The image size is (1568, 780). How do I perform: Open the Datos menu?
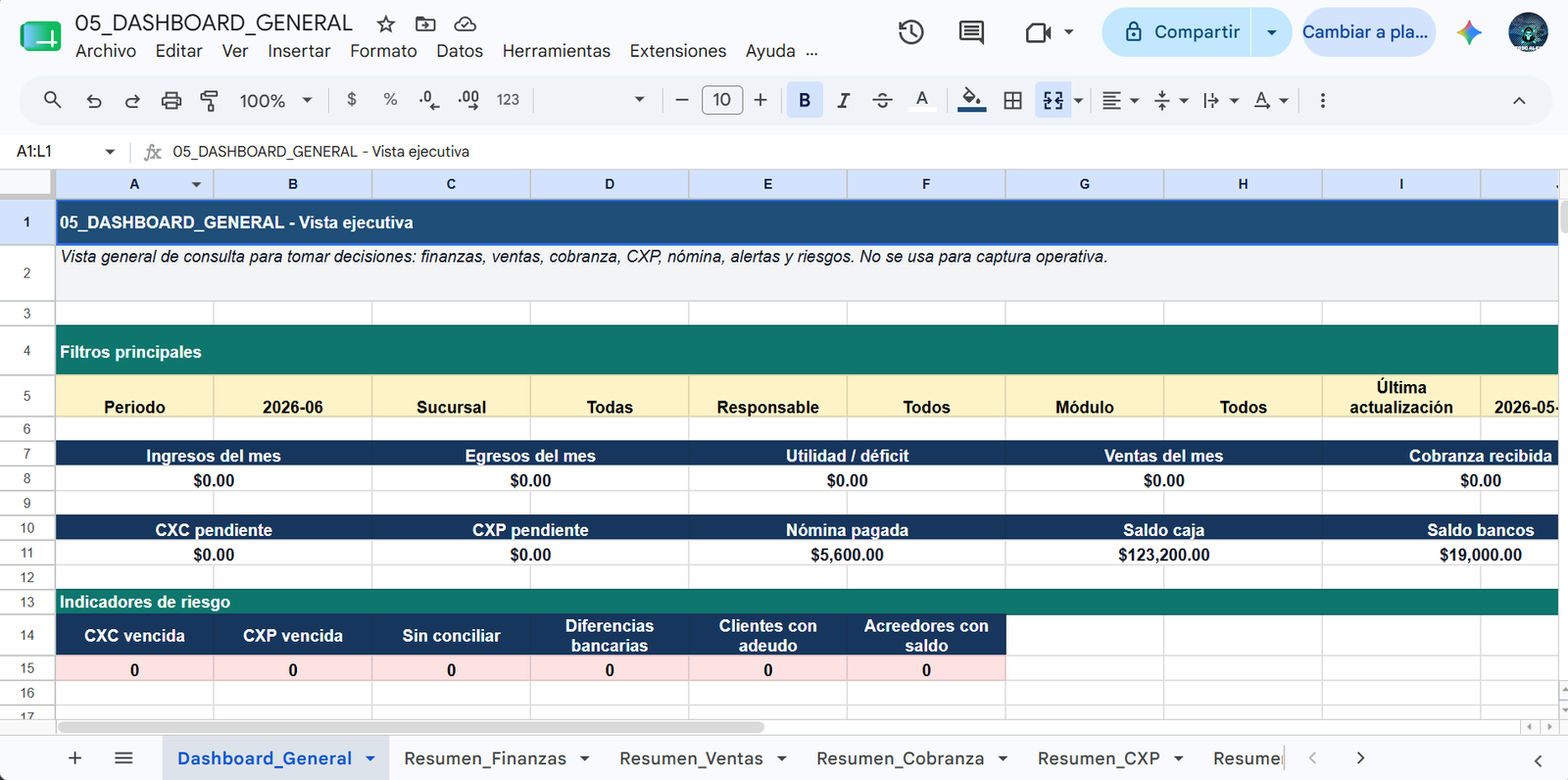click(460, 51)
